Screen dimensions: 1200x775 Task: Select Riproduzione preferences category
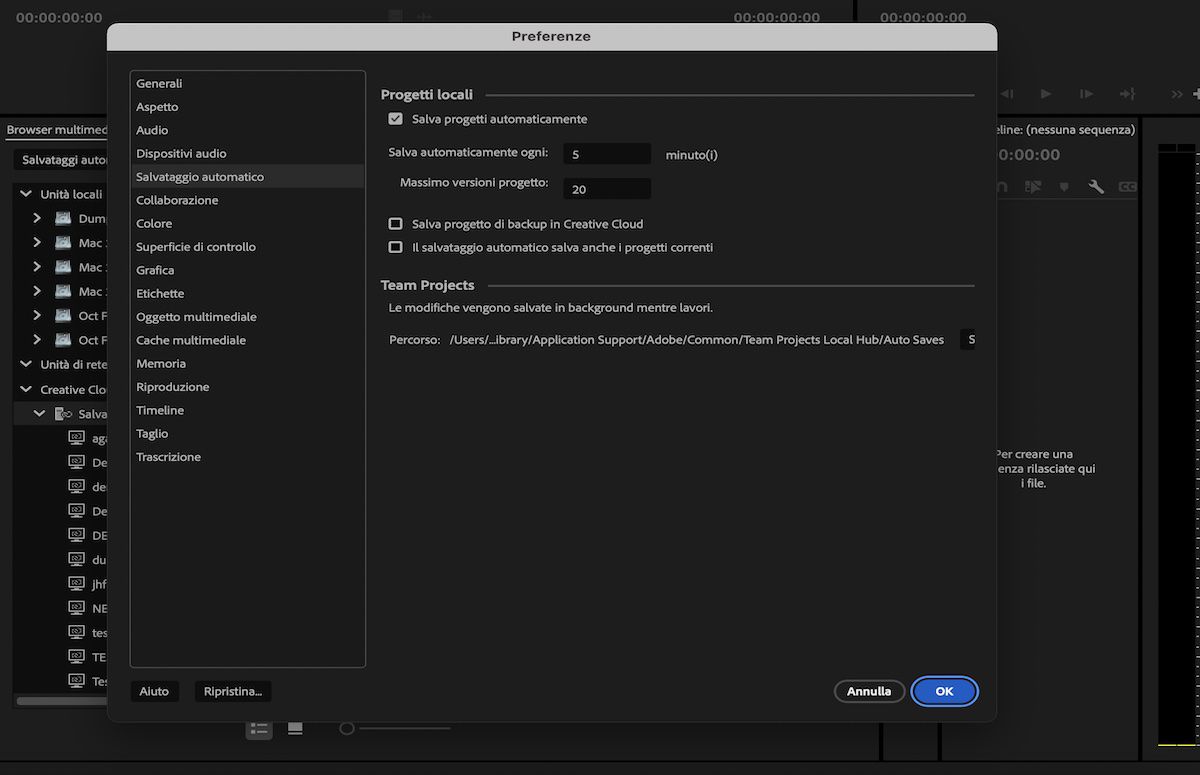247,387
